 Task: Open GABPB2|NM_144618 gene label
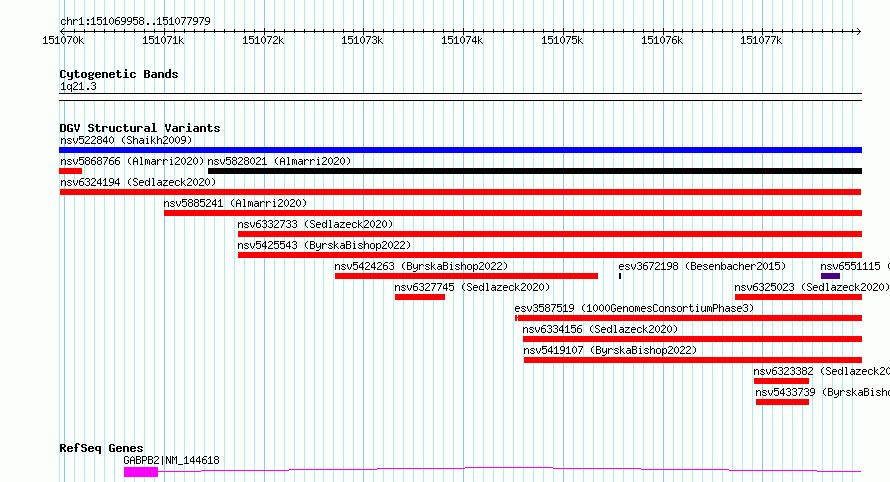pos(171,460)
